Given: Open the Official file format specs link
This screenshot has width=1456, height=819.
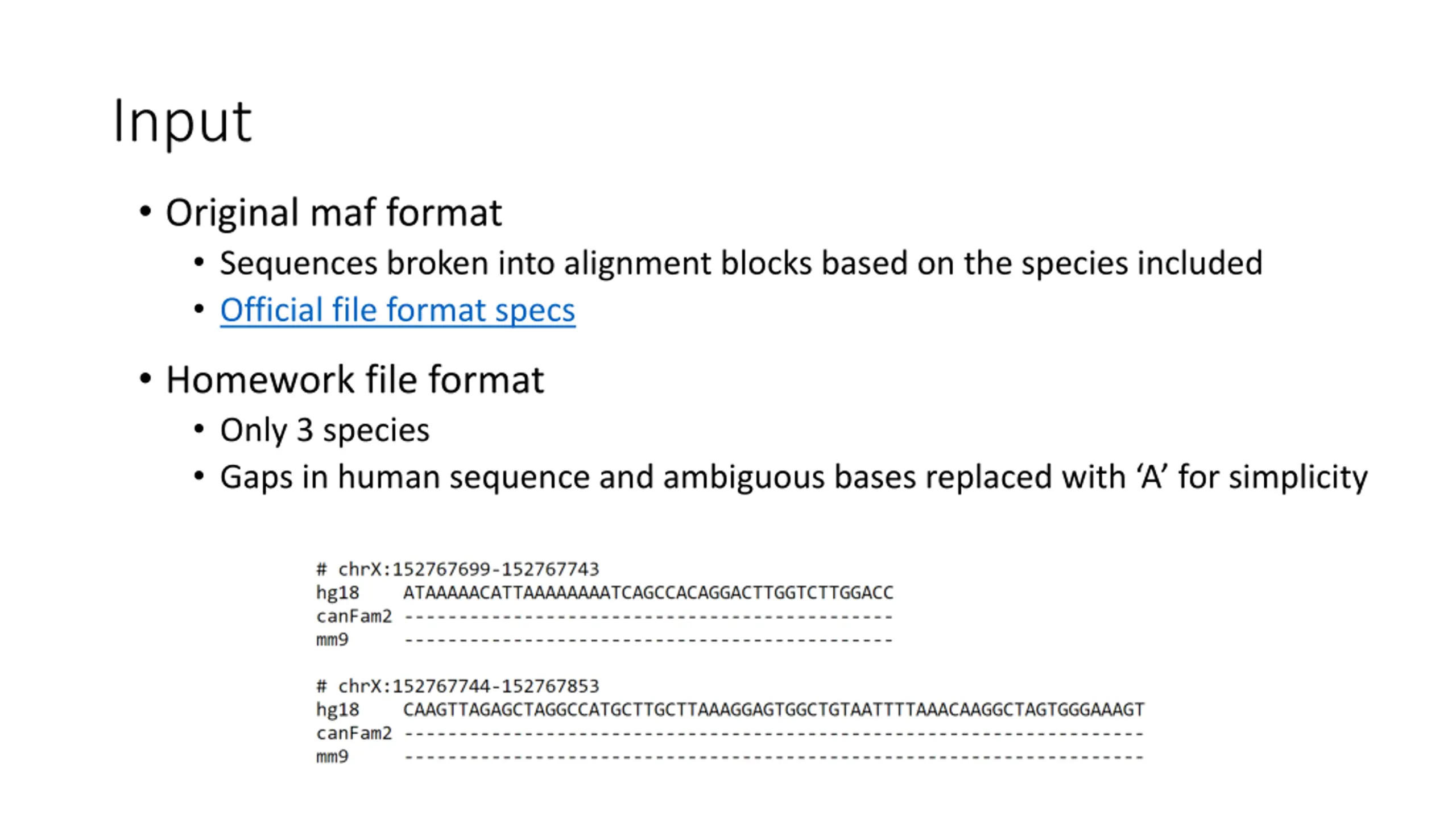Looking at the screenshot, I should point(397,310).
